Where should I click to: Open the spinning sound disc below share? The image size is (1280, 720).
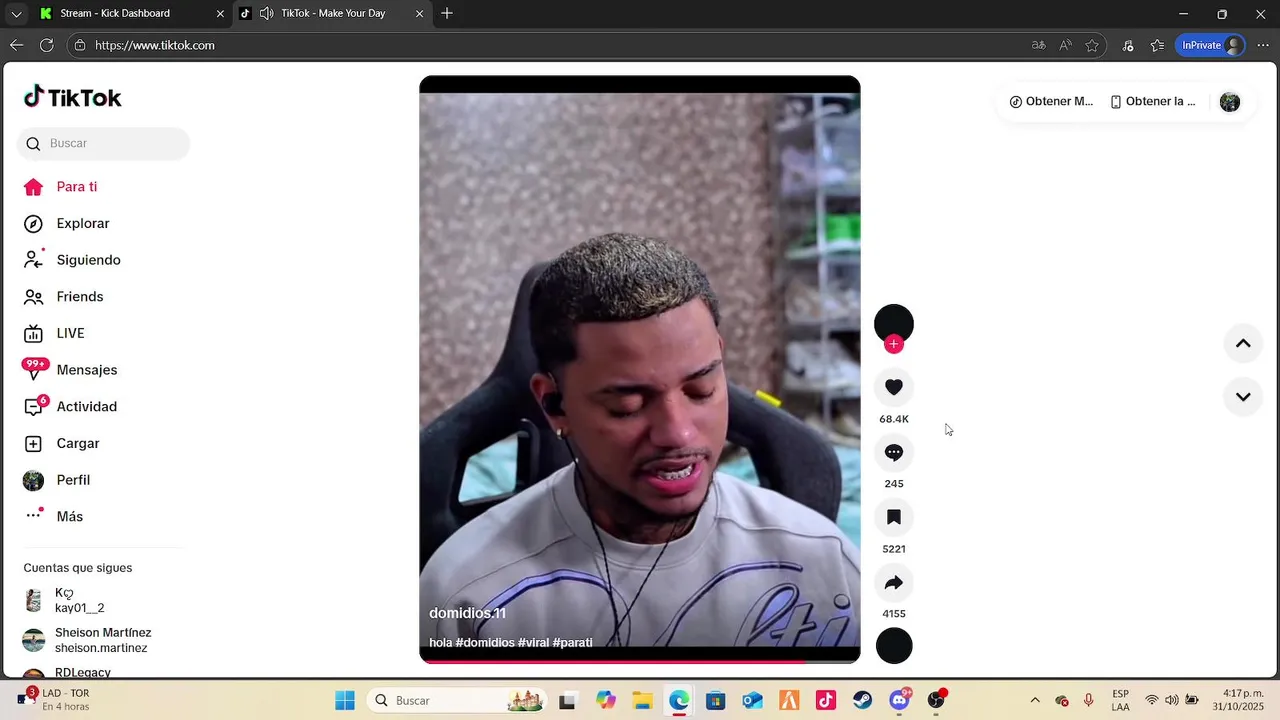[894, 646]
